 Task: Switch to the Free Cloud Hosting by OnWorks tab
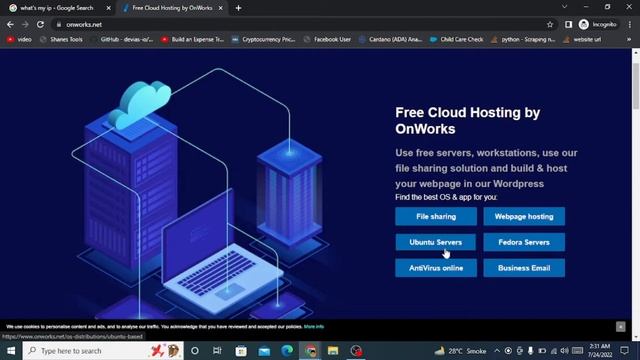(x=172, y=8)
